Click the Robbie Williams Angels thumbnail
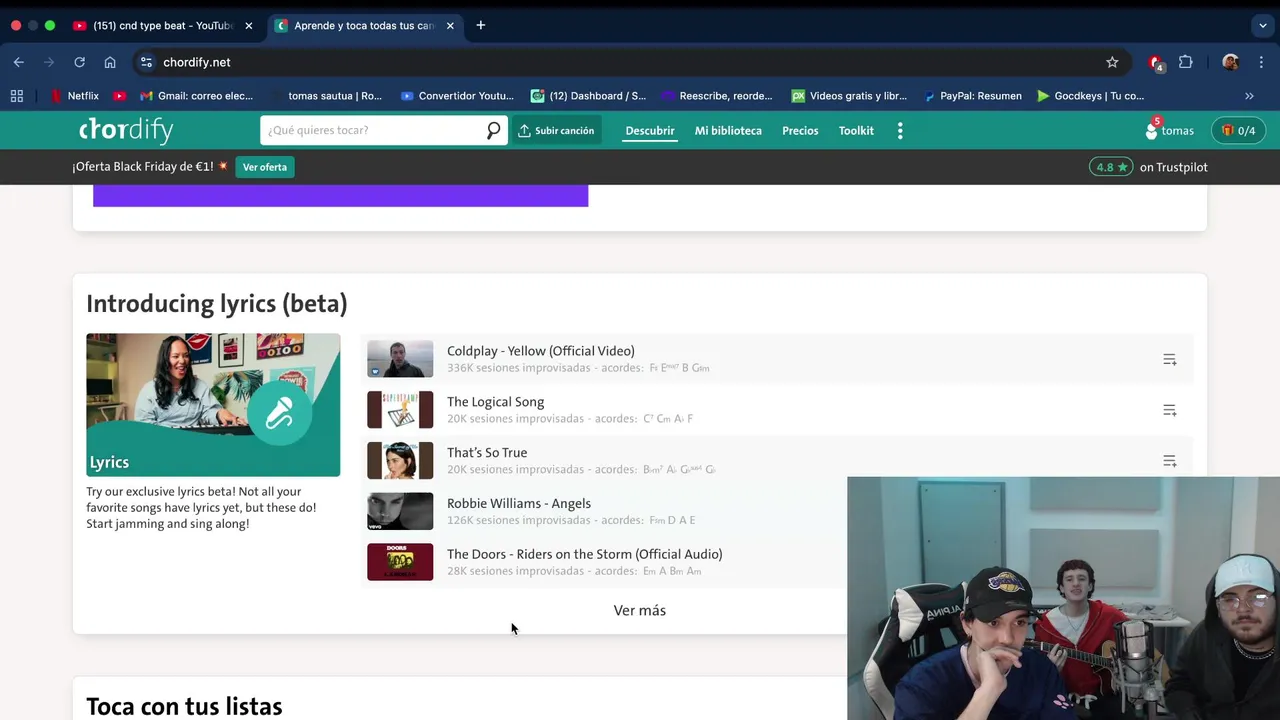Viewport: 1280px width, 720px height. coord(400,511)
